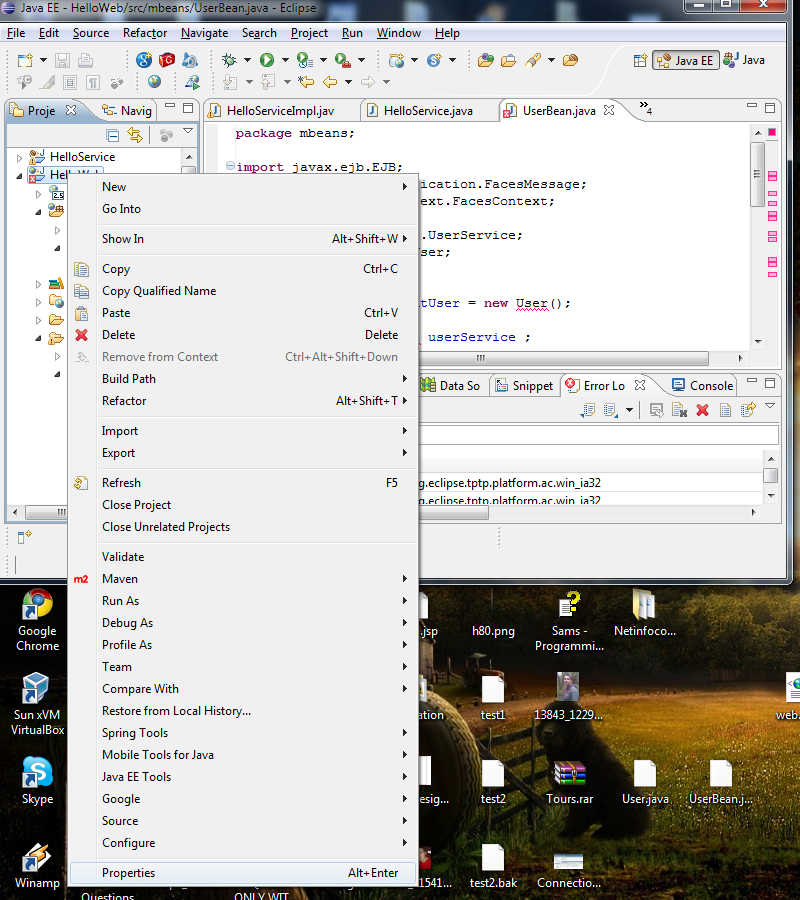Open the Maven submenu in context menu
800x900 pixels.
click(243, 579)
